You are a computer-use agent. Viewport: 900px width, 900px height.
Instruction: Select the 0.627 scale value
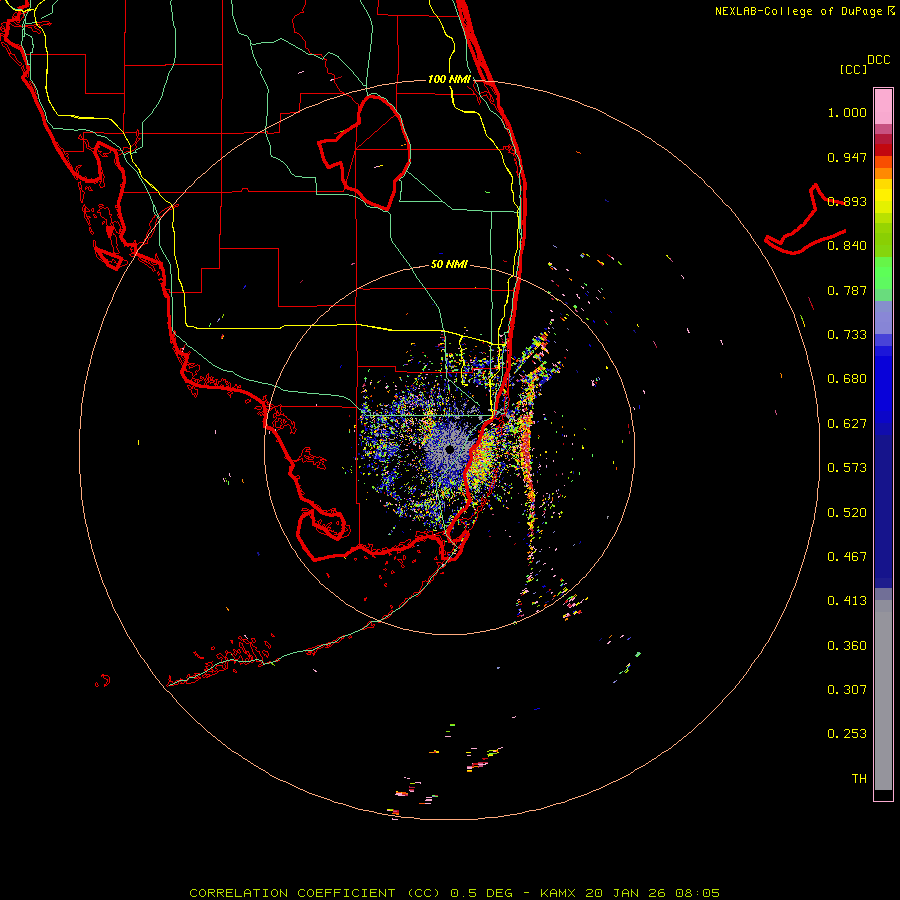tap(847, 424)
